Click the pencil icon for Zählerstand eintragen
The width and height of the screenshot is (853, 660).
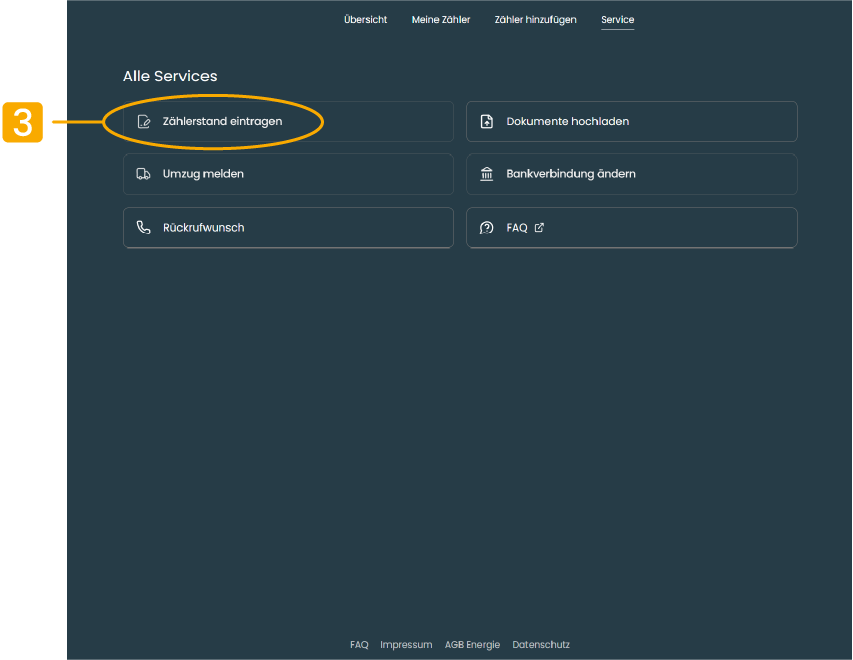click(x=143, y=122)
